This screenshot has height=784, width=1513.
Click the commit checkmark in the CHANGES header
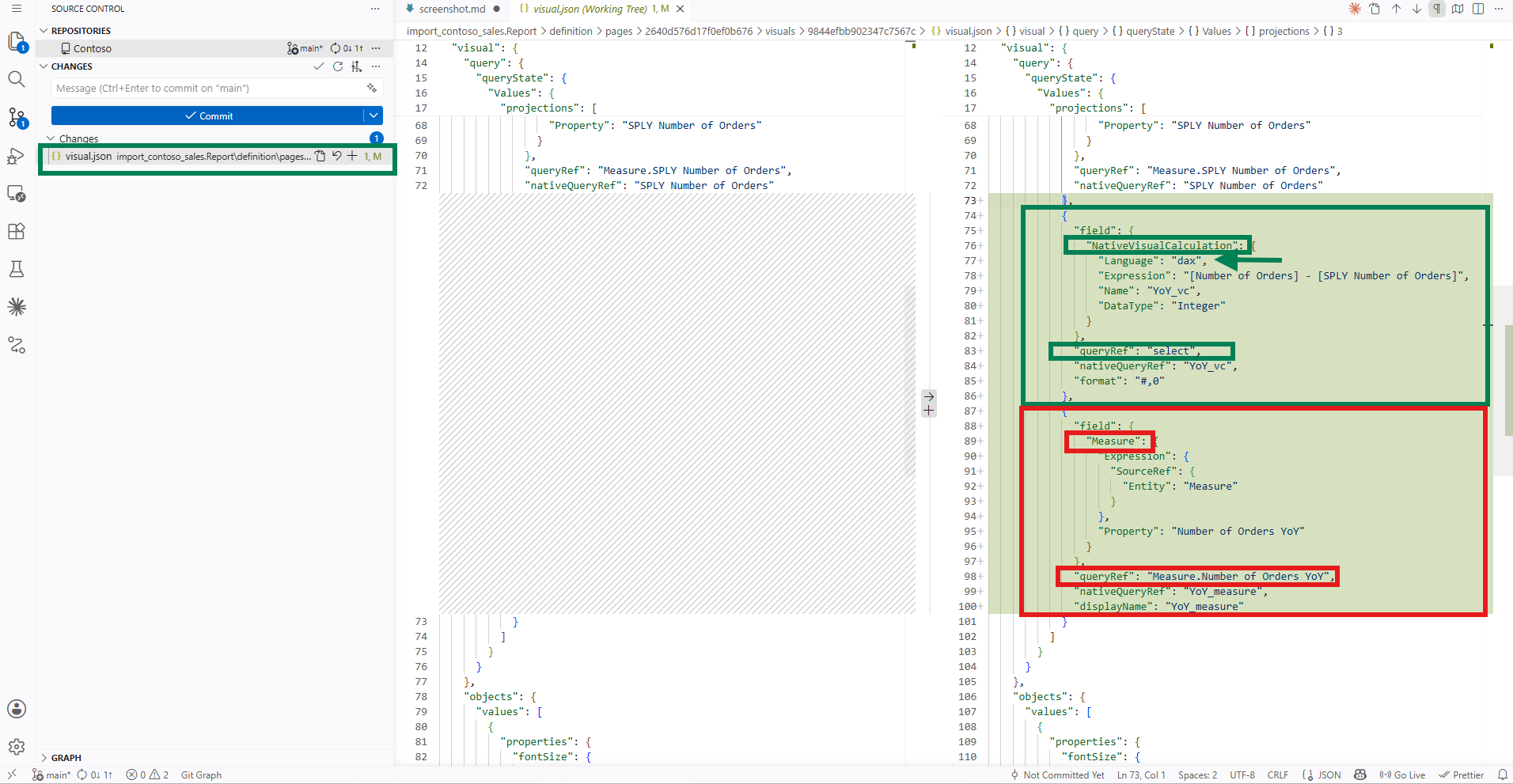click(x=319, y=66)
